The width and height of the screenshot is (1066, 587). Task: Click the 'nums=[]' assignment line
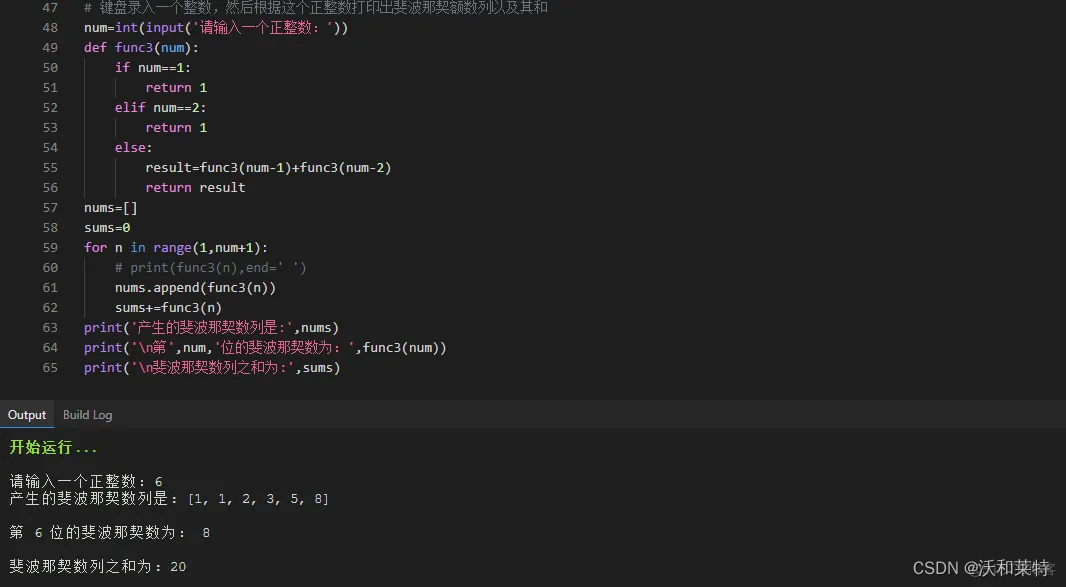click(x=111, y=207)
